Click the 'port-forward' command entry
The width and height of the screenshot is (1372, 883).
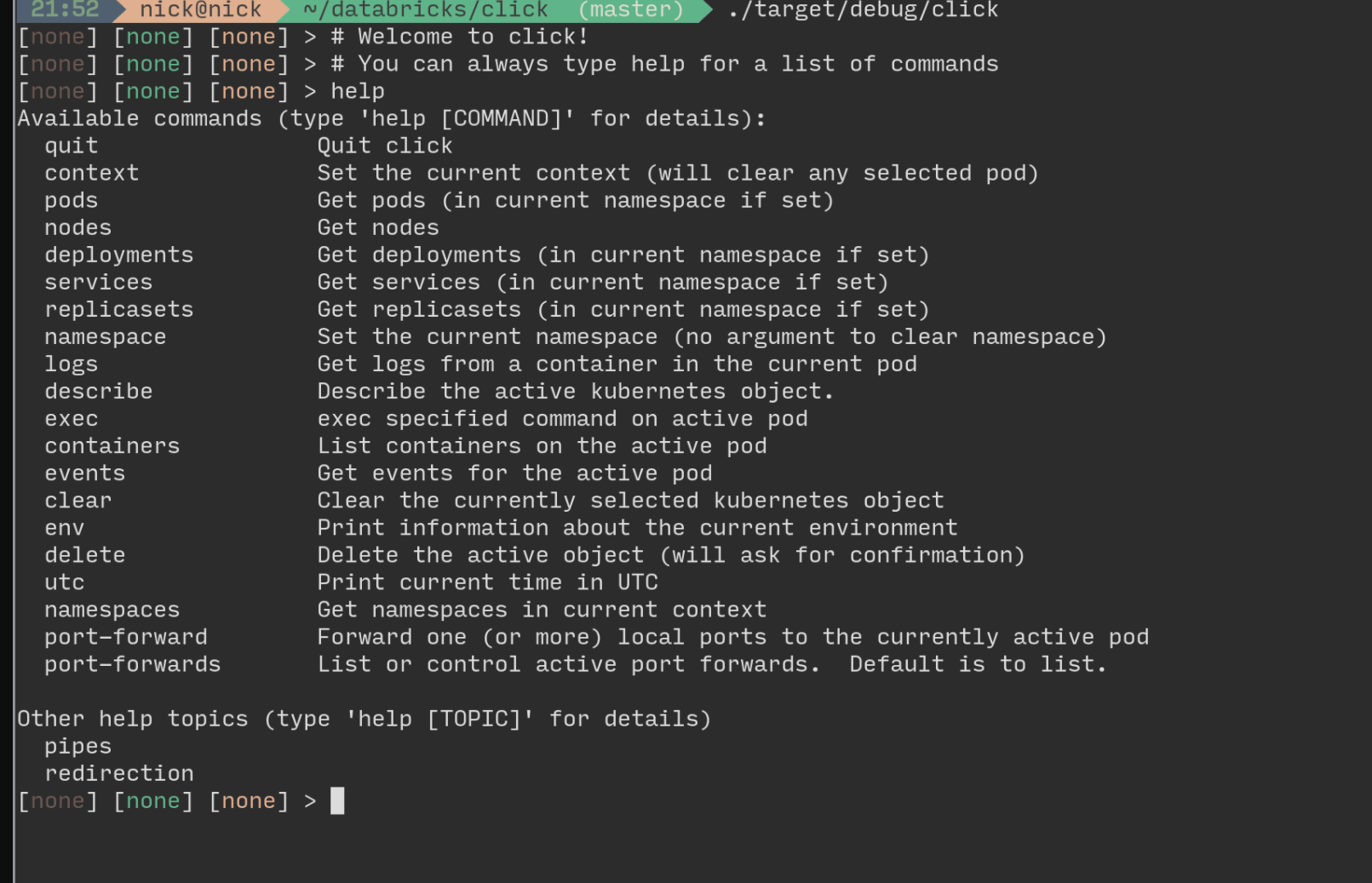point(126,637)
